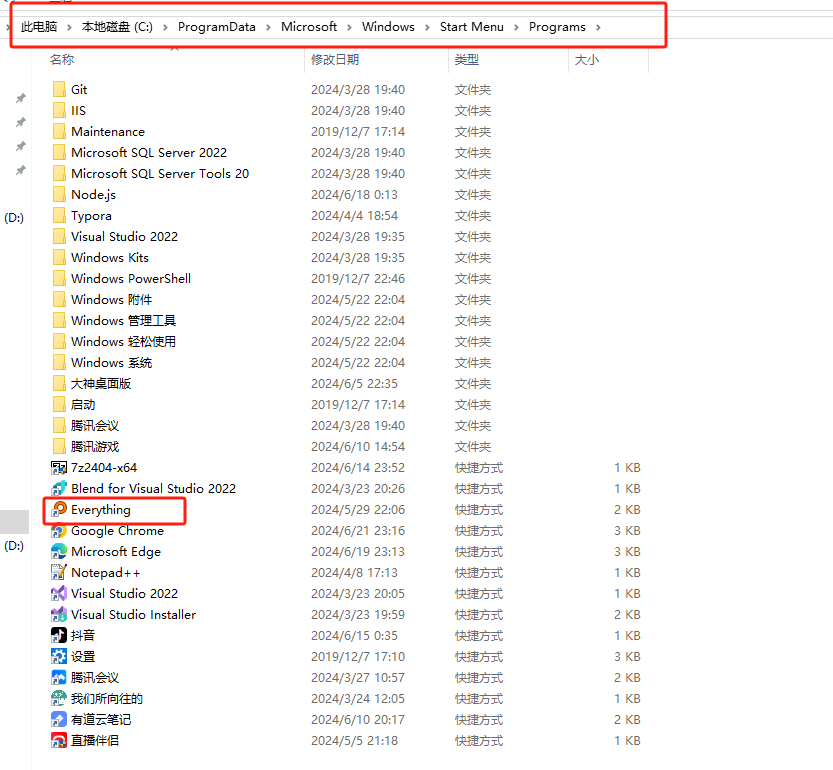Navigate to Programs breadcrumb
This screenshot has height=770, width=833.
coord(557,27)
